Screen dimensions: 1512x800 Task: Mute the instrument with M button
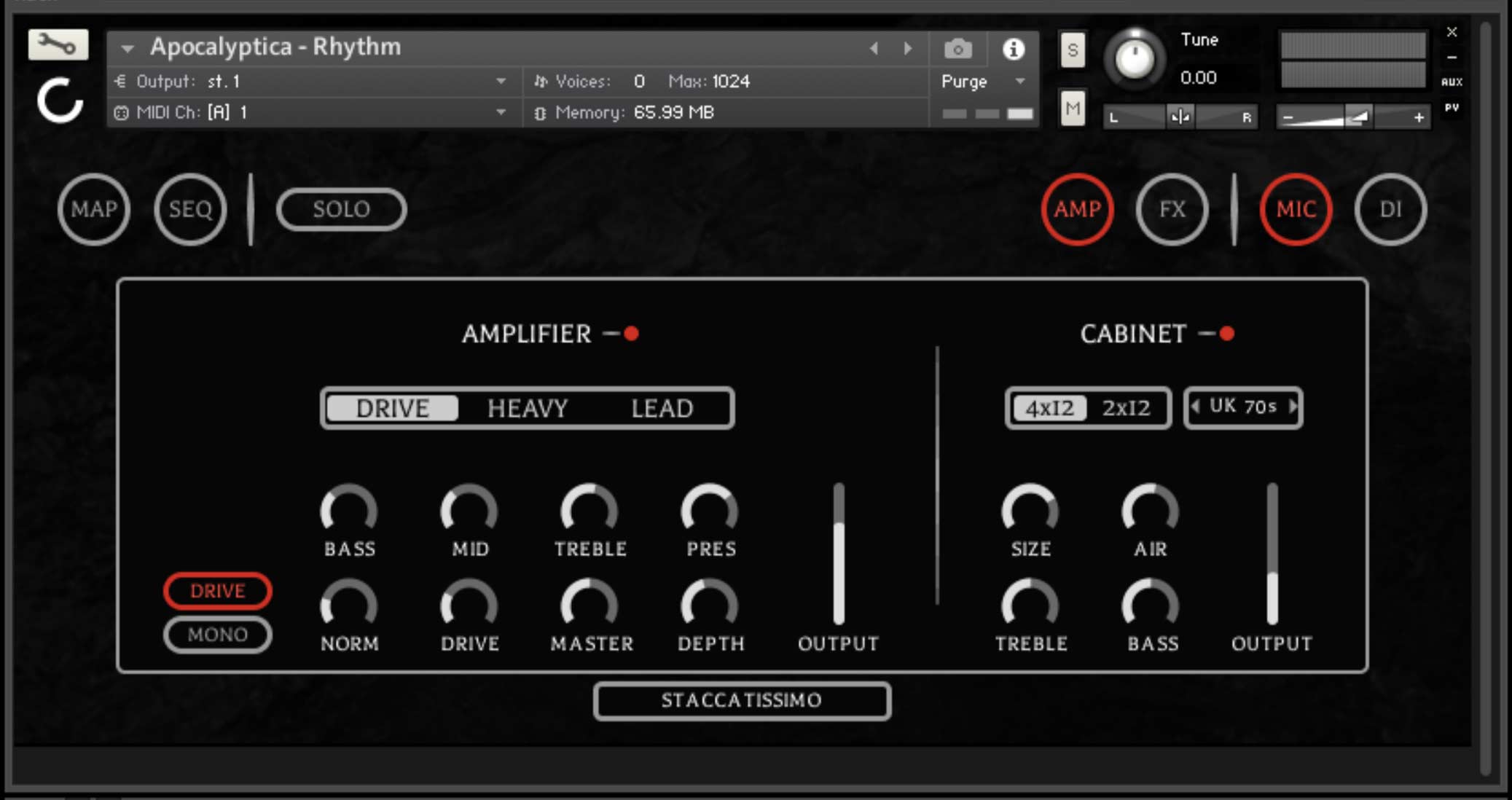coord(1072,109)
